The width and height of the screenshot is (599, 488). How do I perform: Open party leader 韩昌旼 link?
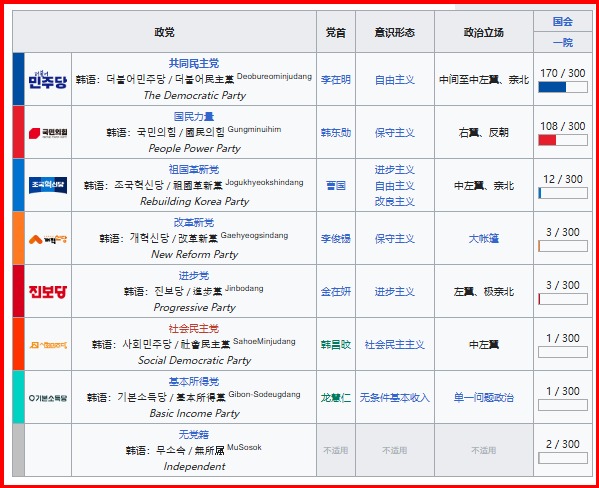tap(336, 345)
